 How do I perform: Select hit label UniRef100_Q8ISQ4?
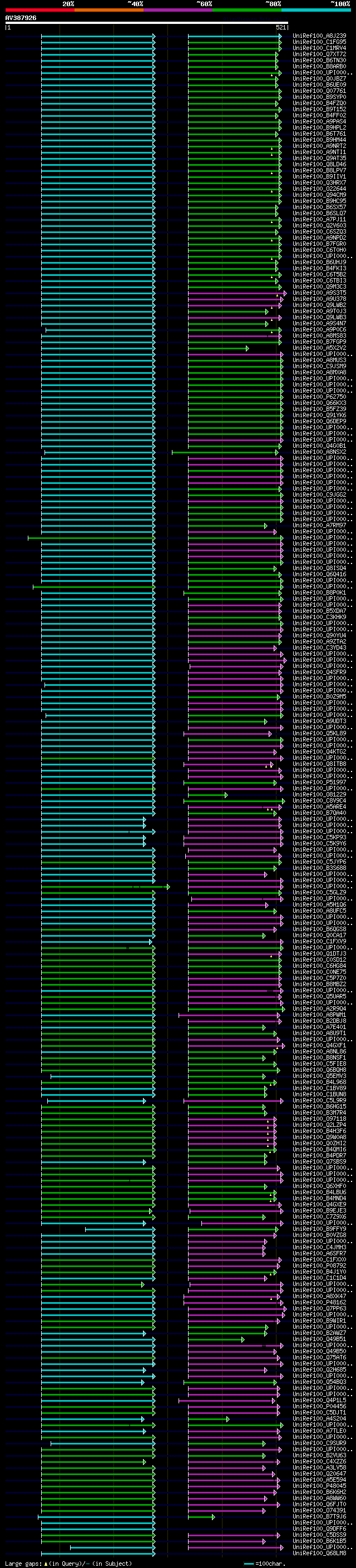319,568
